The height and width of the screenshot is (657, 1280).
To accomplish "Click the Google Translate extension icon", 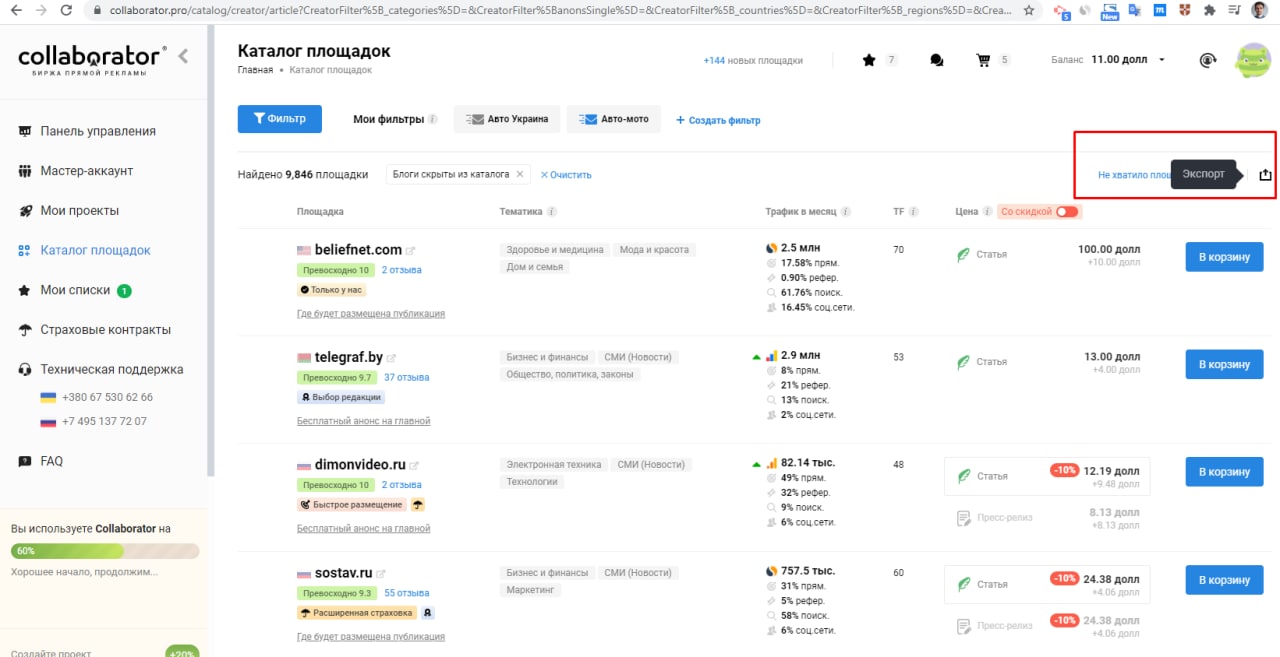I will point(1134,10).
